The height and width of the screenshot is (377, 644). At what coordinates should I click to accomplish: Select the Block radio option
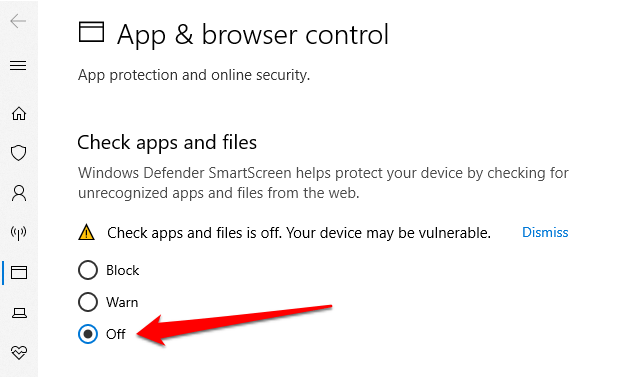[x=109, y=270]
